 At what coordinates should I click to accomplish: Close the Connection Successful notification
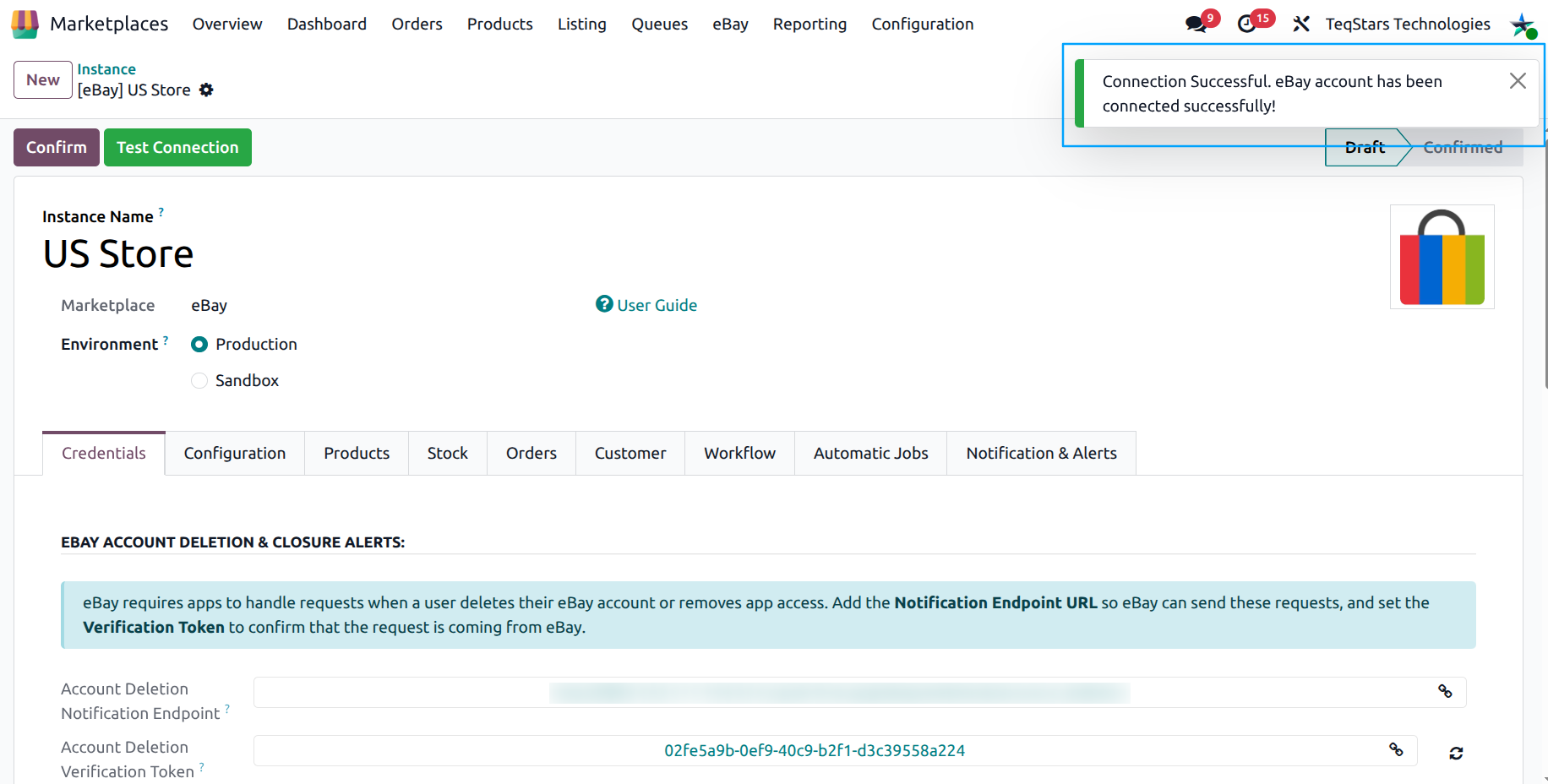[x=1518, y=80]
